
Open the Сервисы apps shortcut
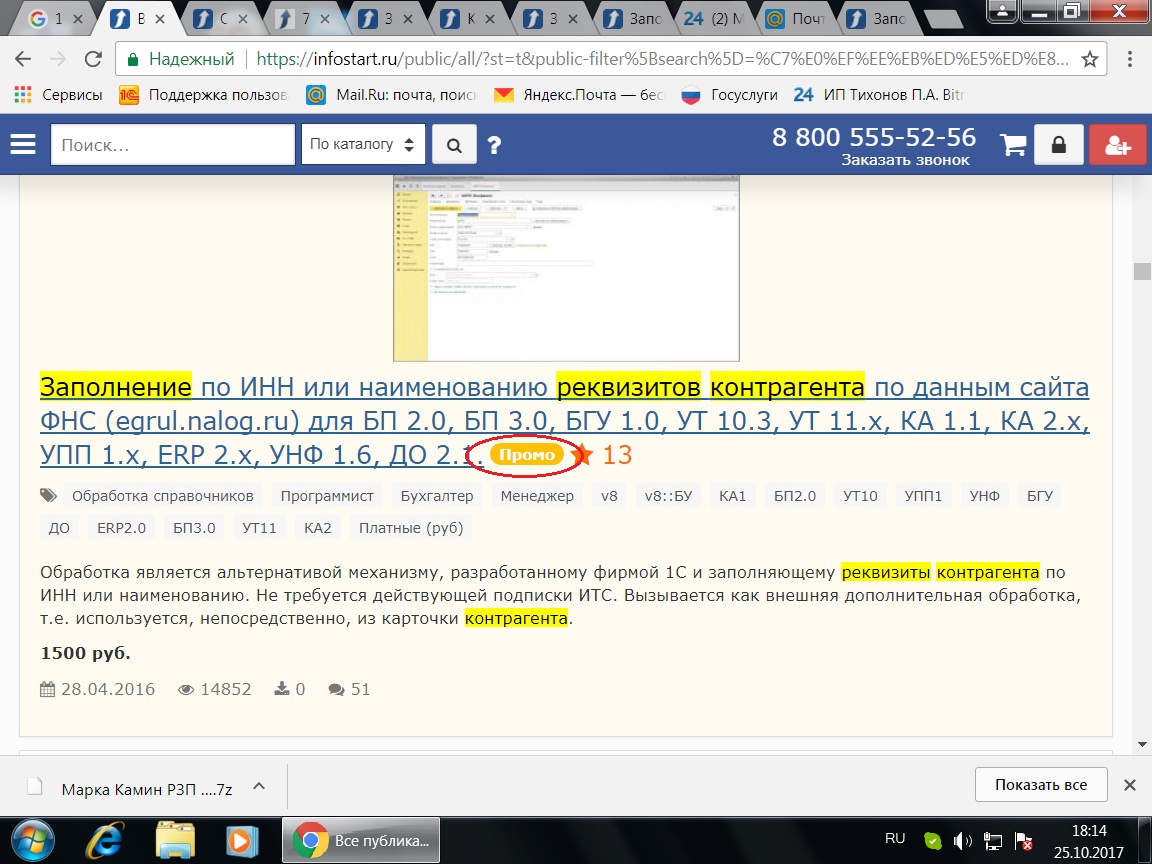coord(59,95)
